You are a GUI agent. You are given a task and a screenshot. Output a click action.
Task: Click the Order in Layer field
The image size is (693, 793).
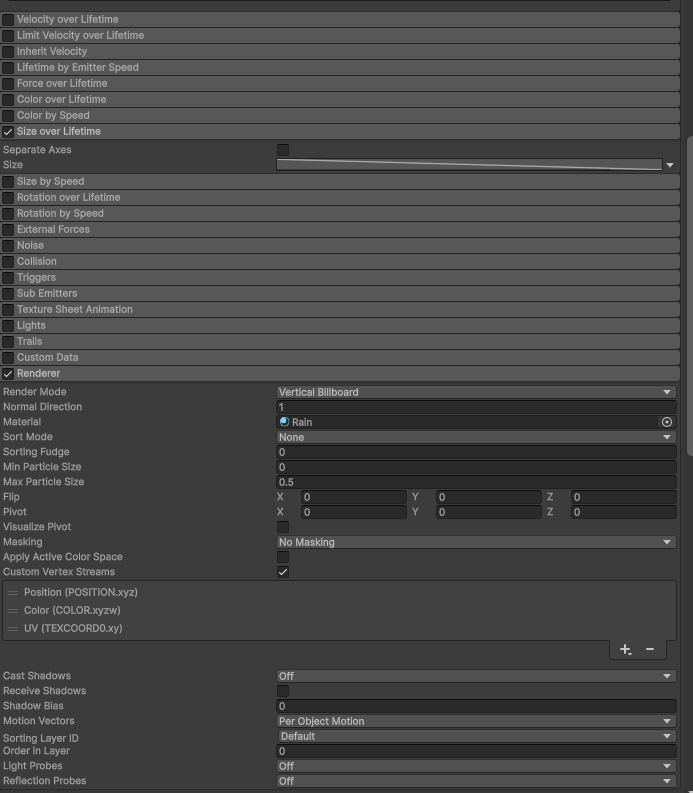click(476, 751)
